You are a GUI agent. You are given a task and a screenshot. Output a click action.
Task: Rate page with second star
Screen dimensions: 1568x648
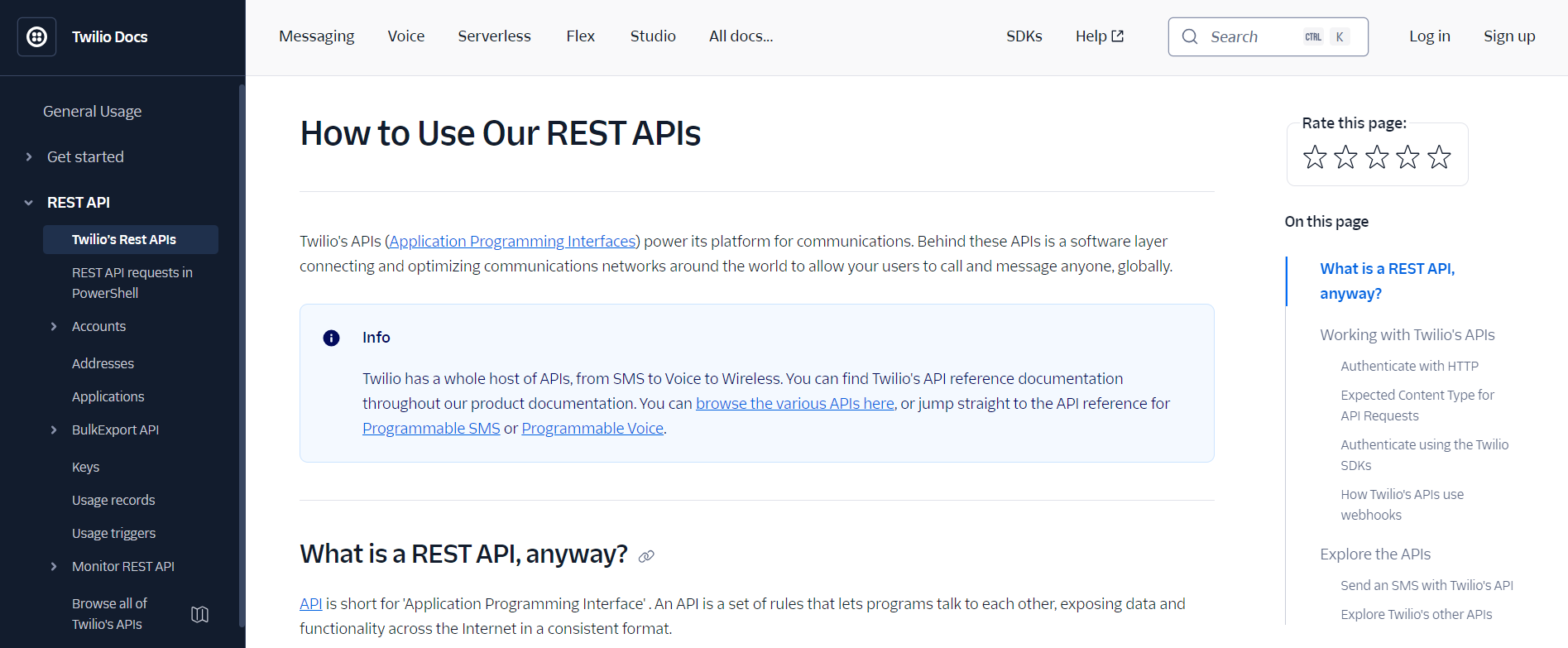pyautogui.click(x=1346, y=156)
